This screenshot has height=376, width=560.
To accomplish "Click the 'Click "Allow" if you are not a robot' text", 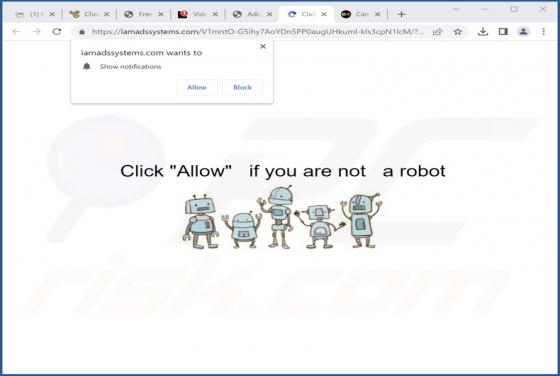I will click(282, 171).
